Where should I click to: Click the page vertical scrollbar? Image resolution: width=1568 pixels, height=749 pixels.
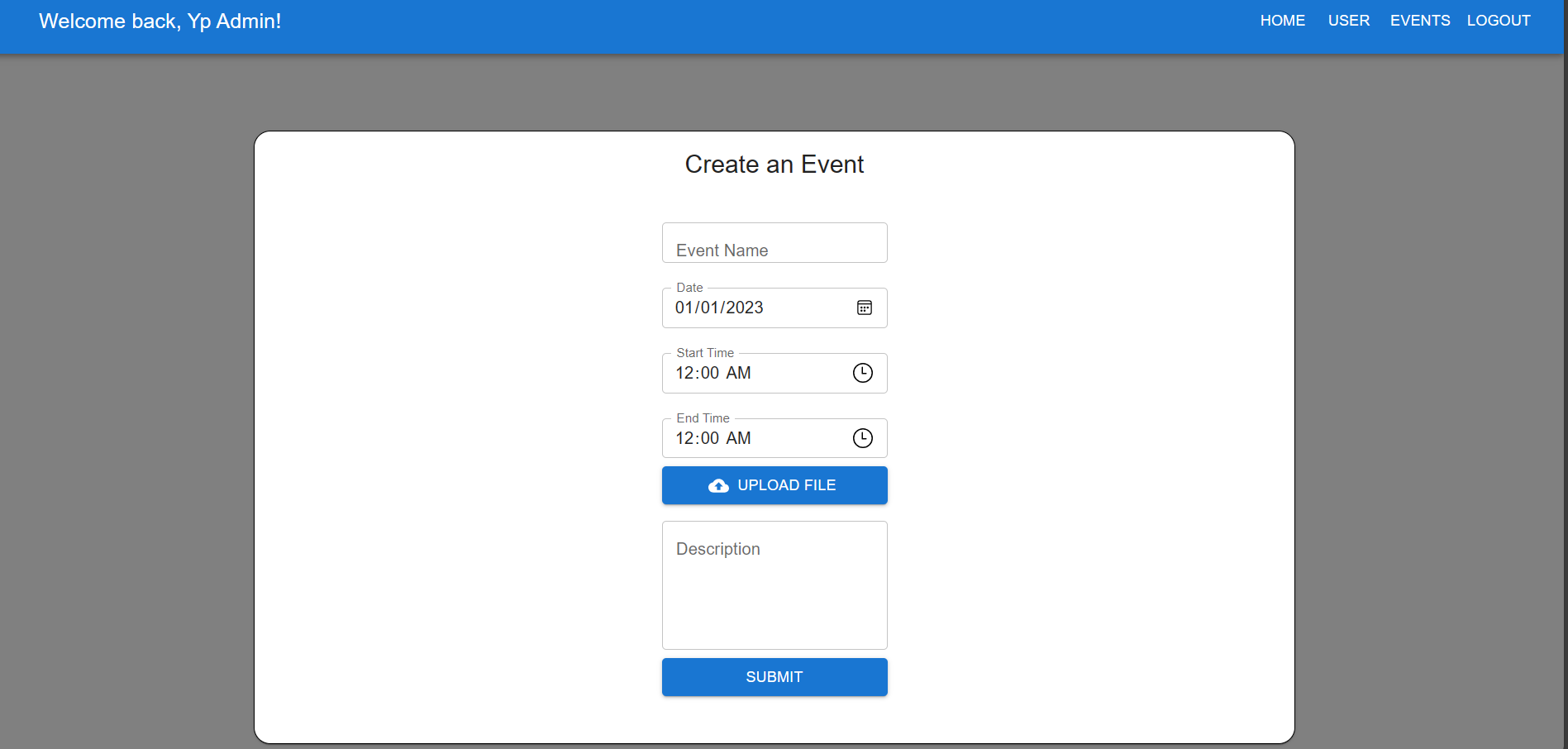click(x=1566, y=374)
